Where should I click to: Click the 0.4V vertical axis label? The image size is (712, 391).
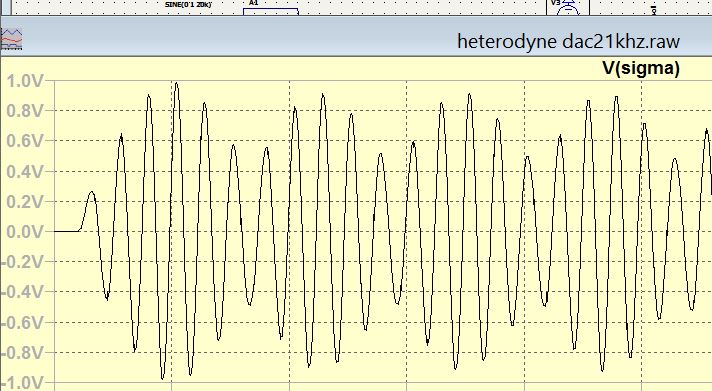[25, 172]
